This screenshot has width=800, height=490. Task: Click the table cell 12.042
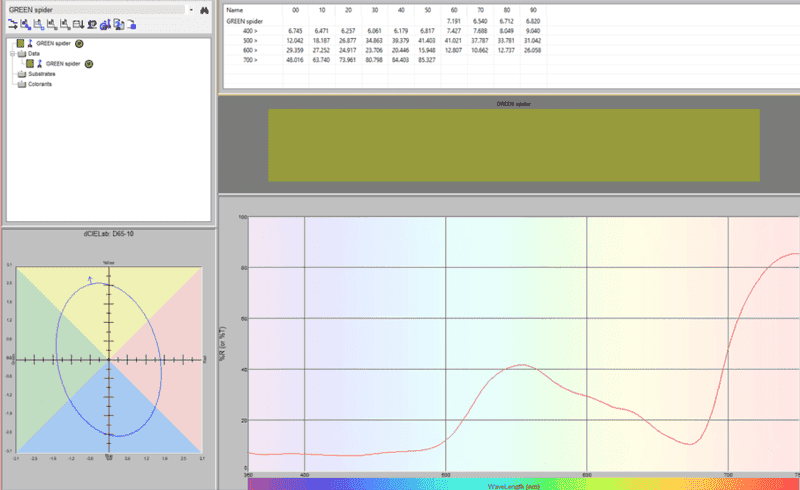point(295,41)
